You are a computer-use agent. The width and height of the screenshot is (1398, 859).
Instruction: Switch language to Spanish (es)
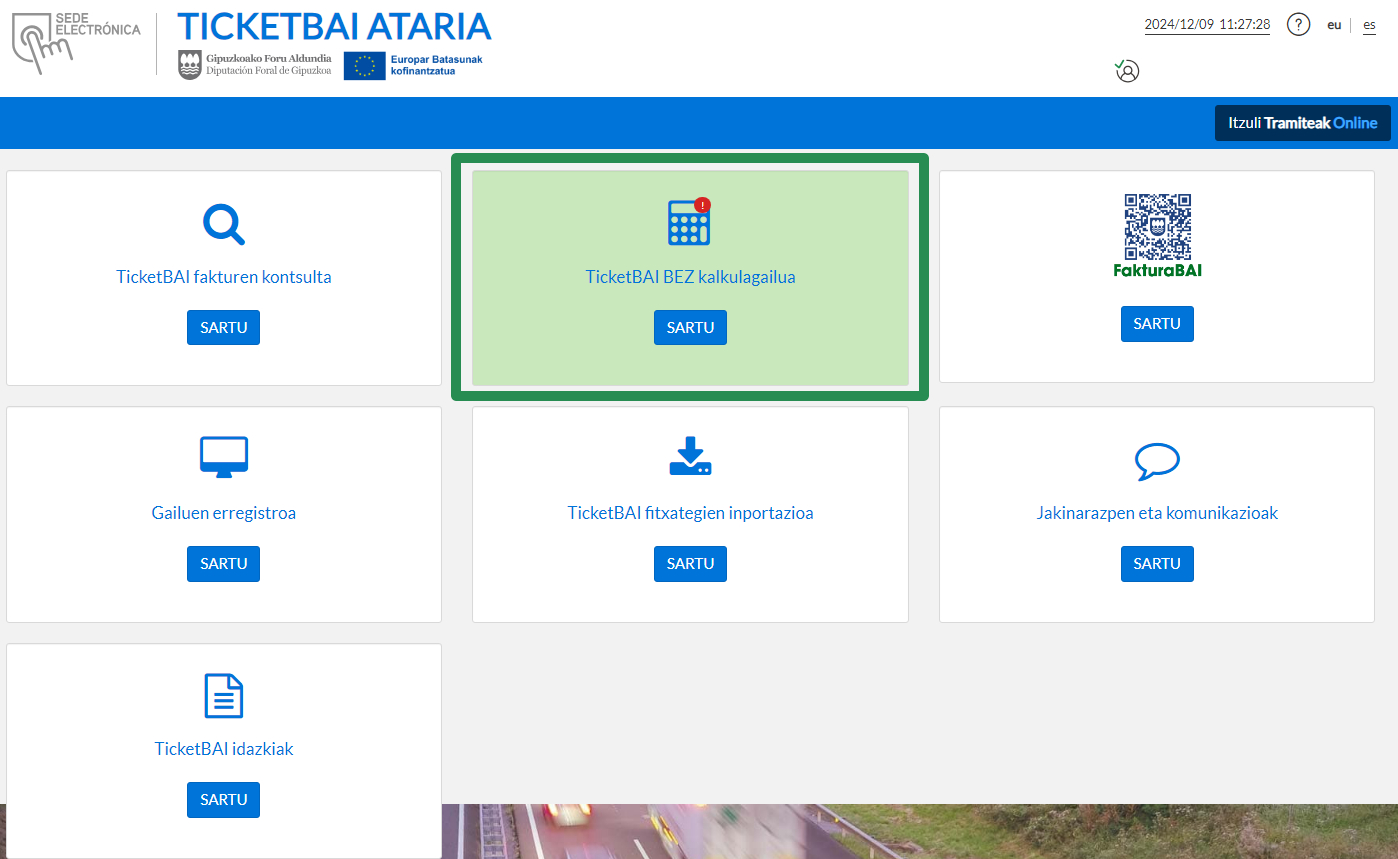tap(1369, 25)
